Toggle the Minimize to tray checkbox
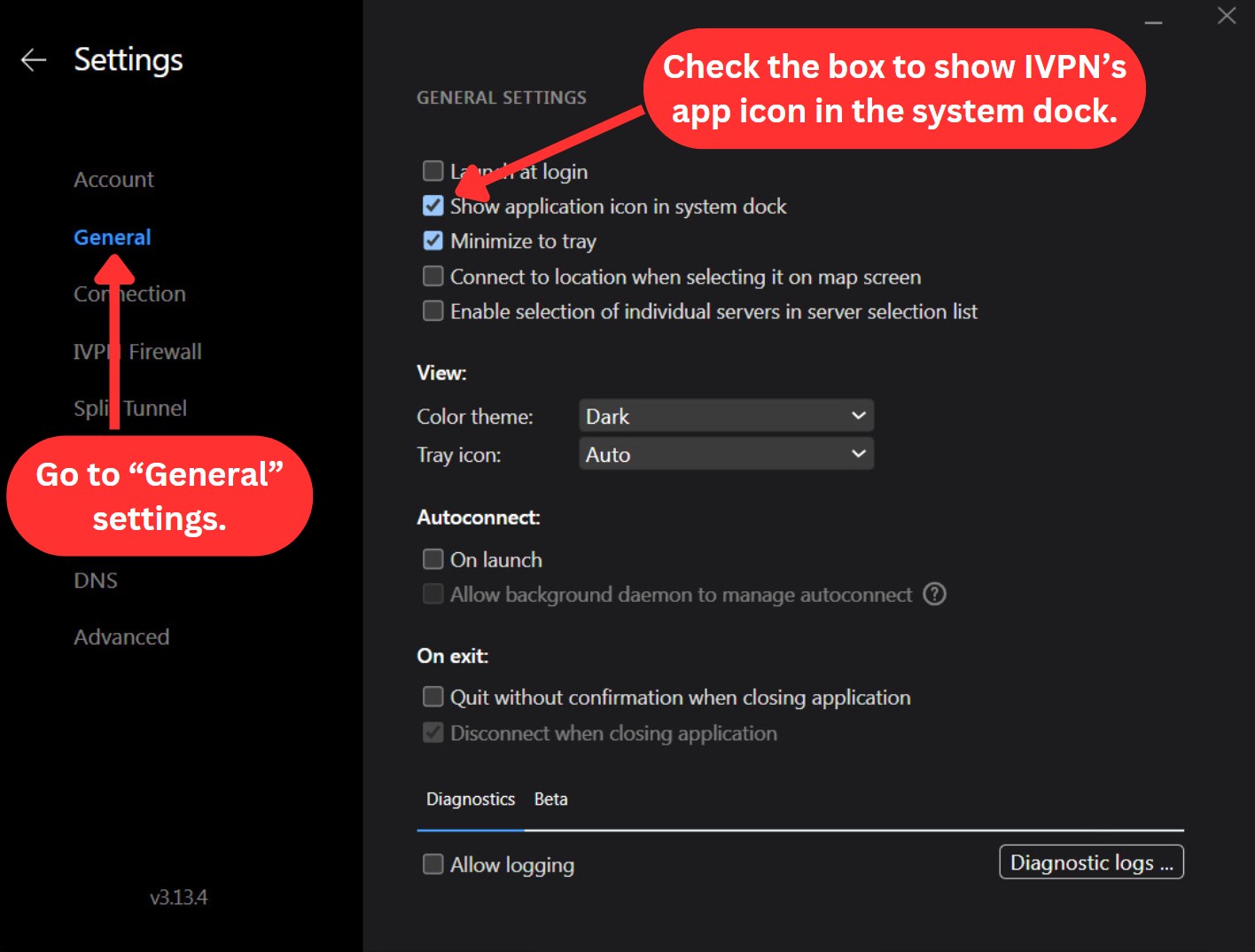Screen dimensions: 1255x952 433,240
